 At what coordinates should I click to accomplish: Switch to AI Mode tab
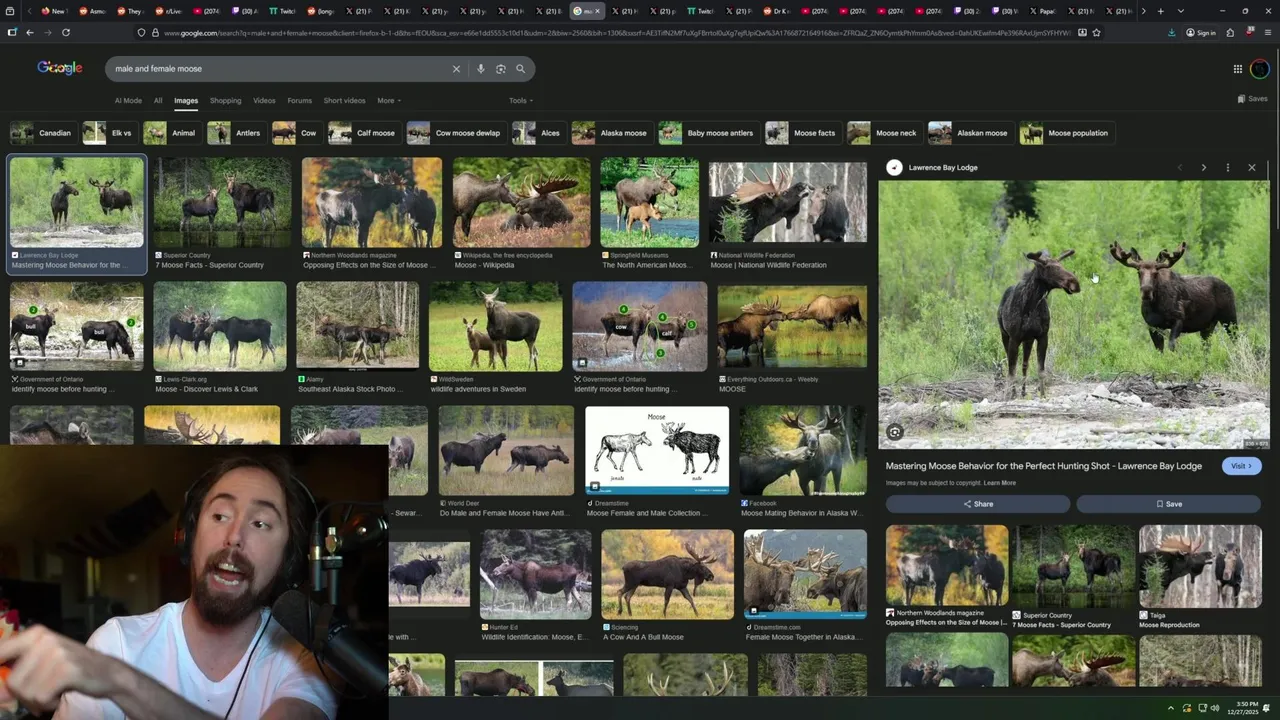pos(128,100)
